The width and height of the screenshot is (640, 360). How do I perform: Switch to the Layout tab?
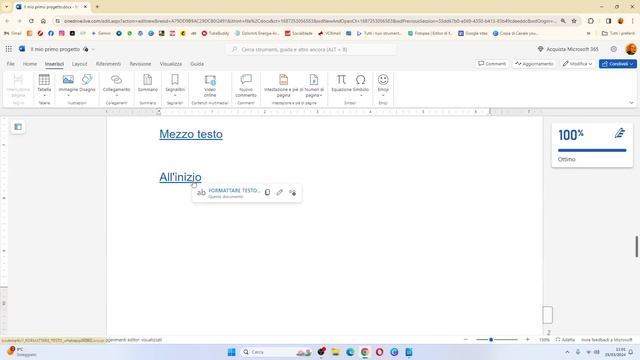(x=79, y=64)
